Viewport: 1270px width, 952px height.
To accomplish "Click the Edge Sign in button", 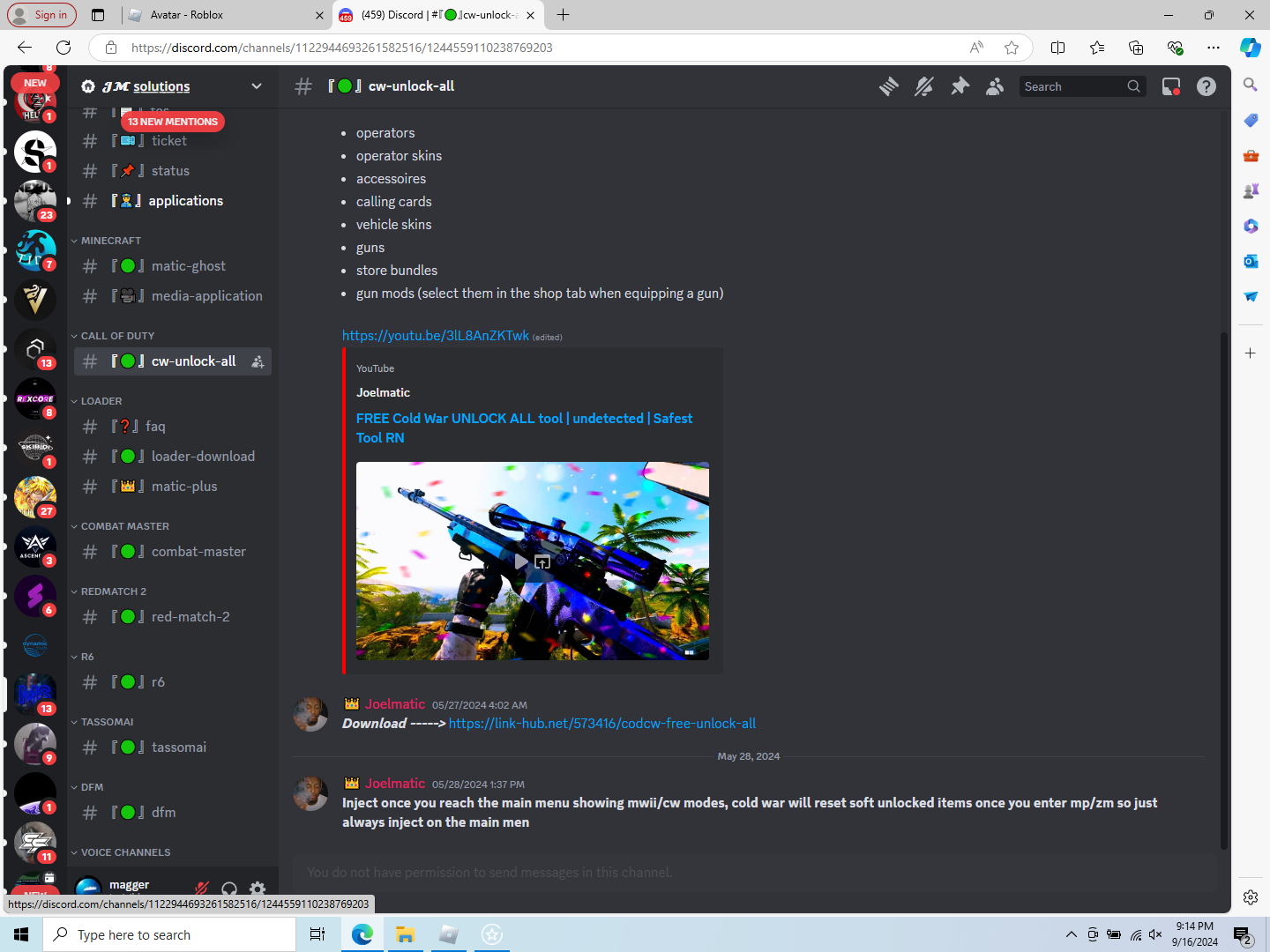I will pos(41,15).
